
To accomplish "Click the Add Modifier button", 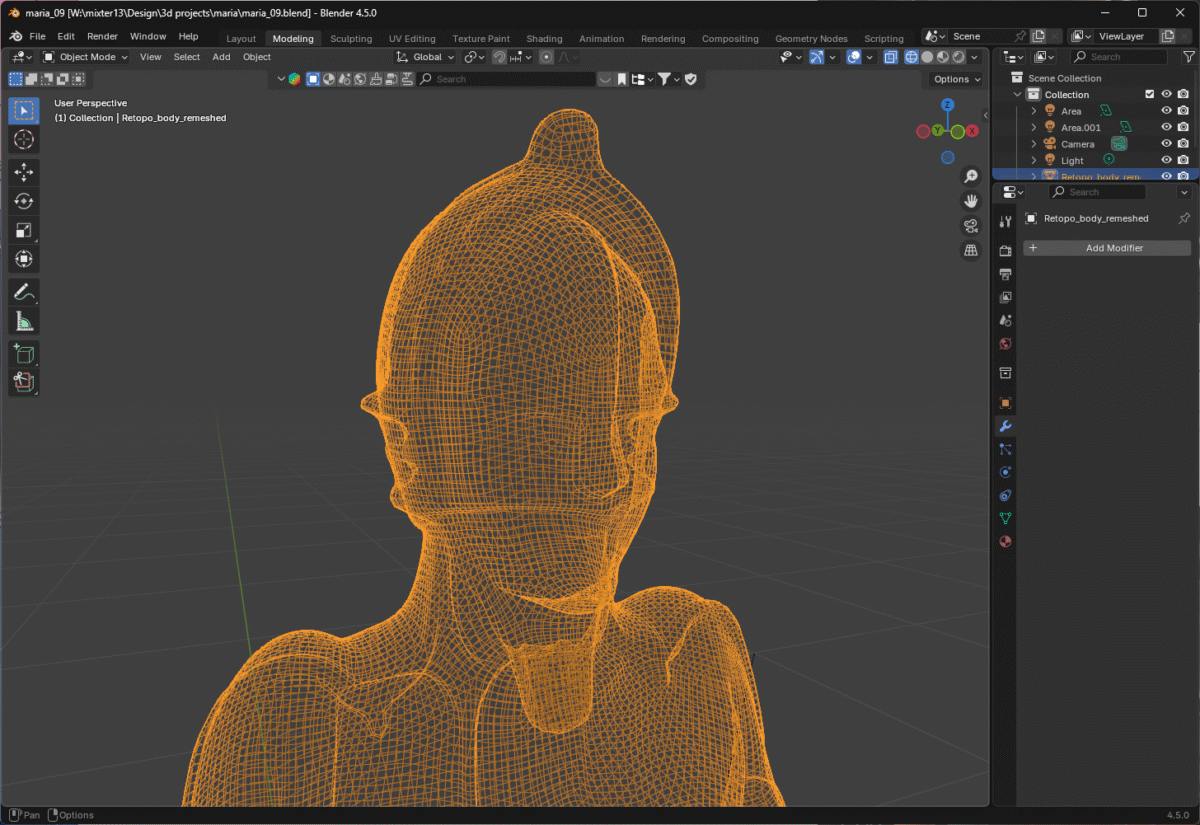I will point(1107,248).
